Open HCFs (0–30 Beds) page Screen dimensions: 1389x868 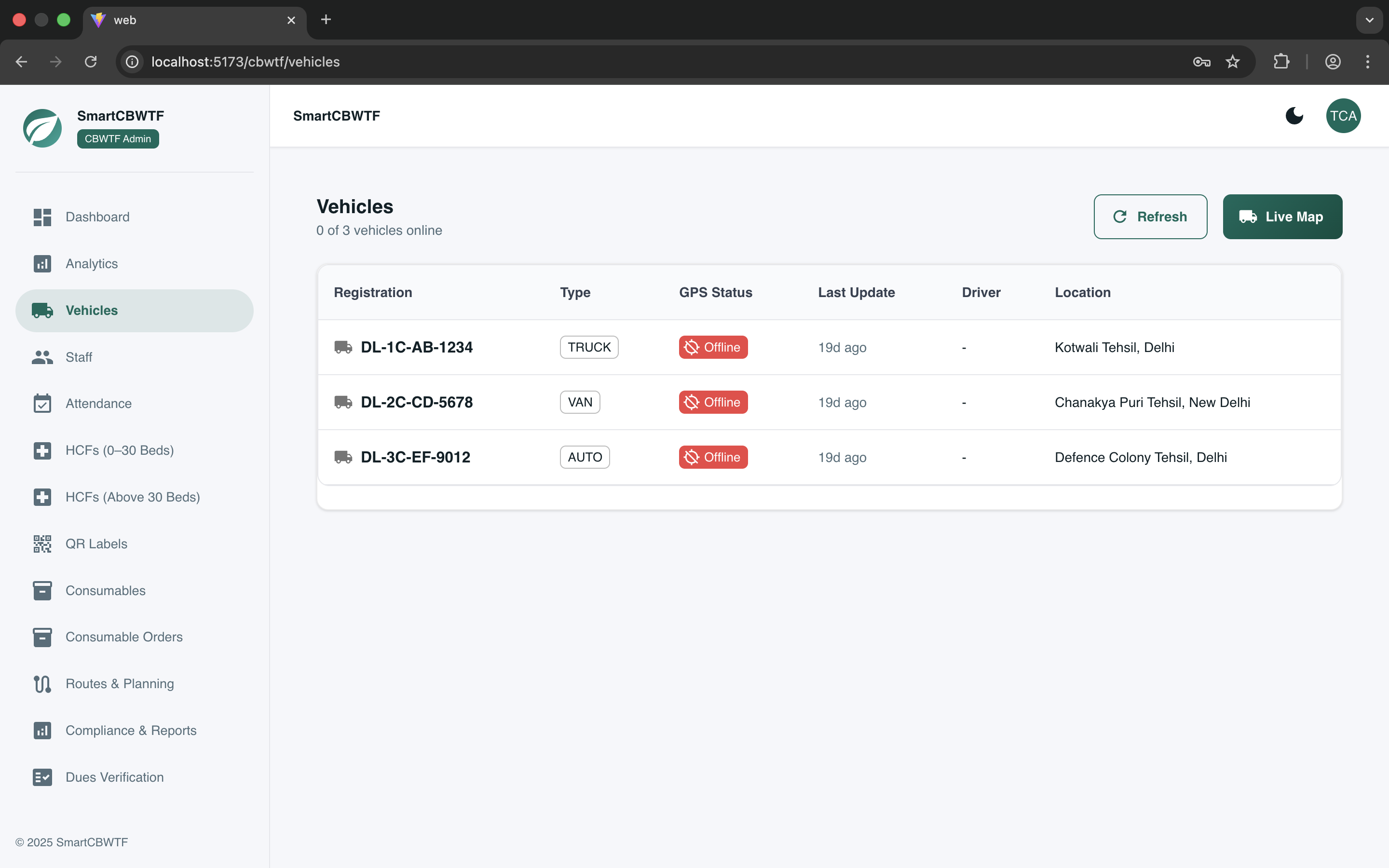pos(120,450)
